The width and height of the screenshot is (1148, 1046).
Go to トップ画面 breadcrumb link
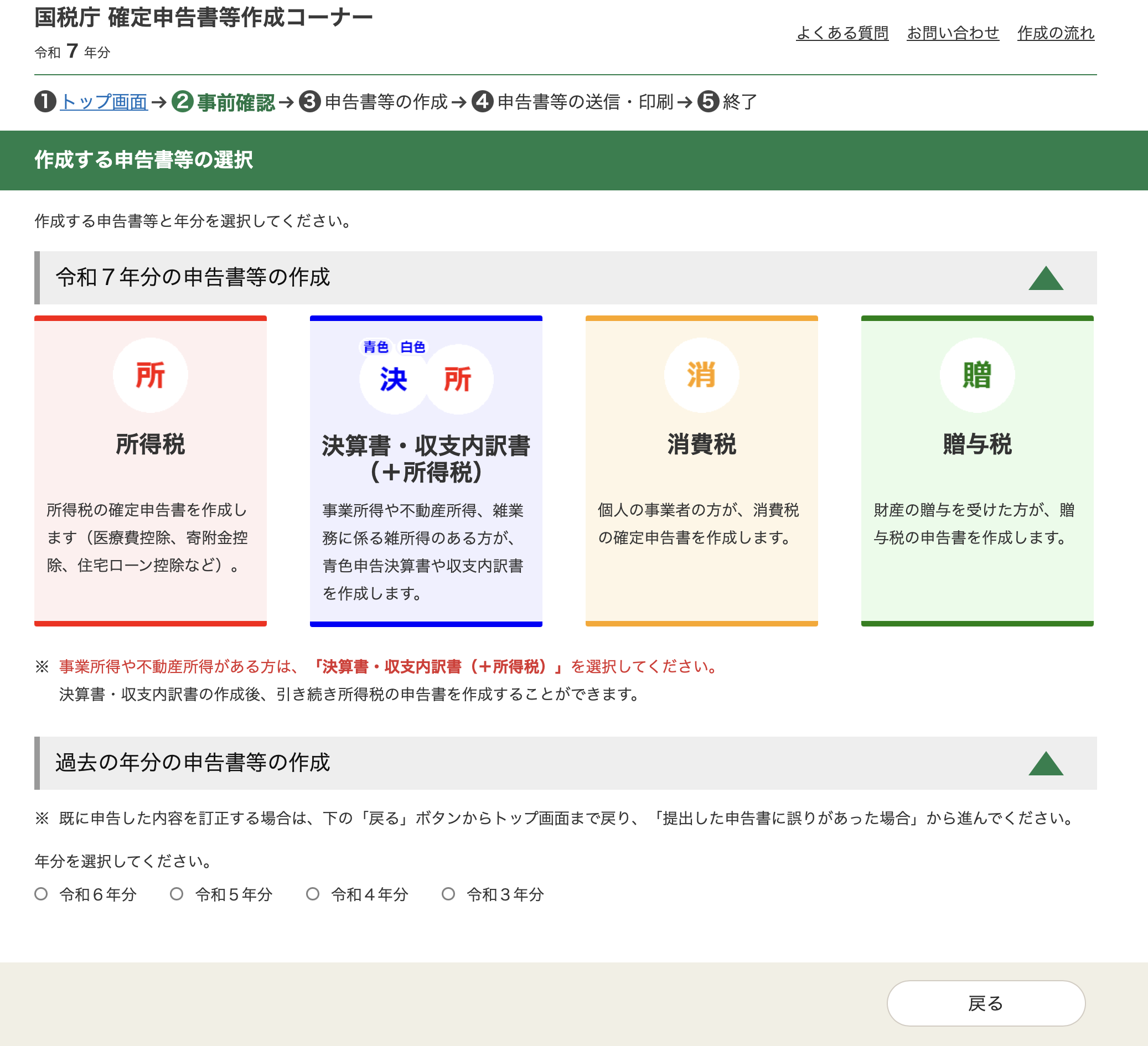pyautogui.click(x=104, y=102)
